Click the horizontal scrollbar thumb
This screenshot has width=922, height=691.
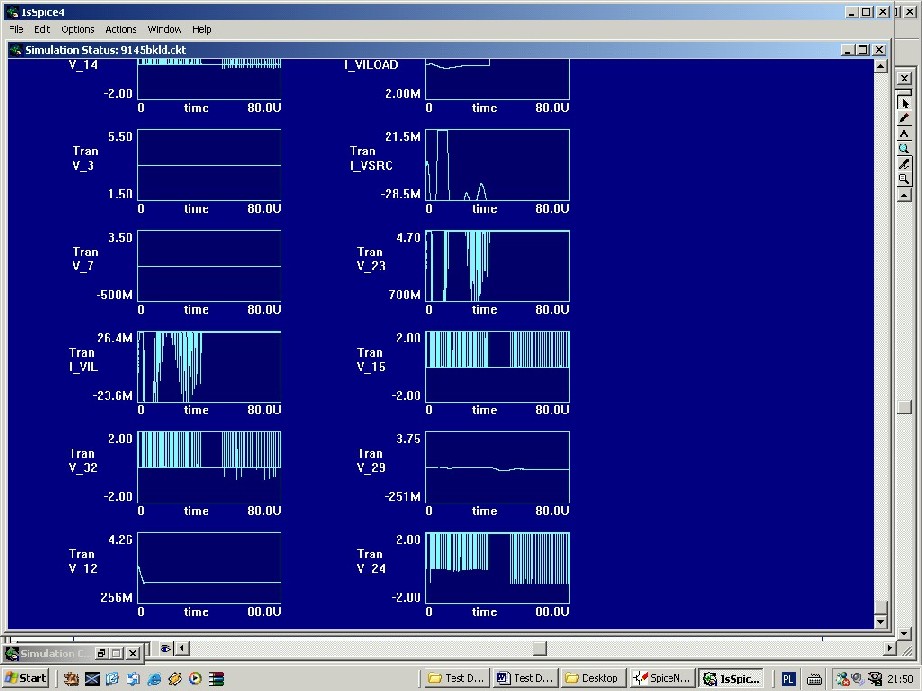tap(539, 648)
